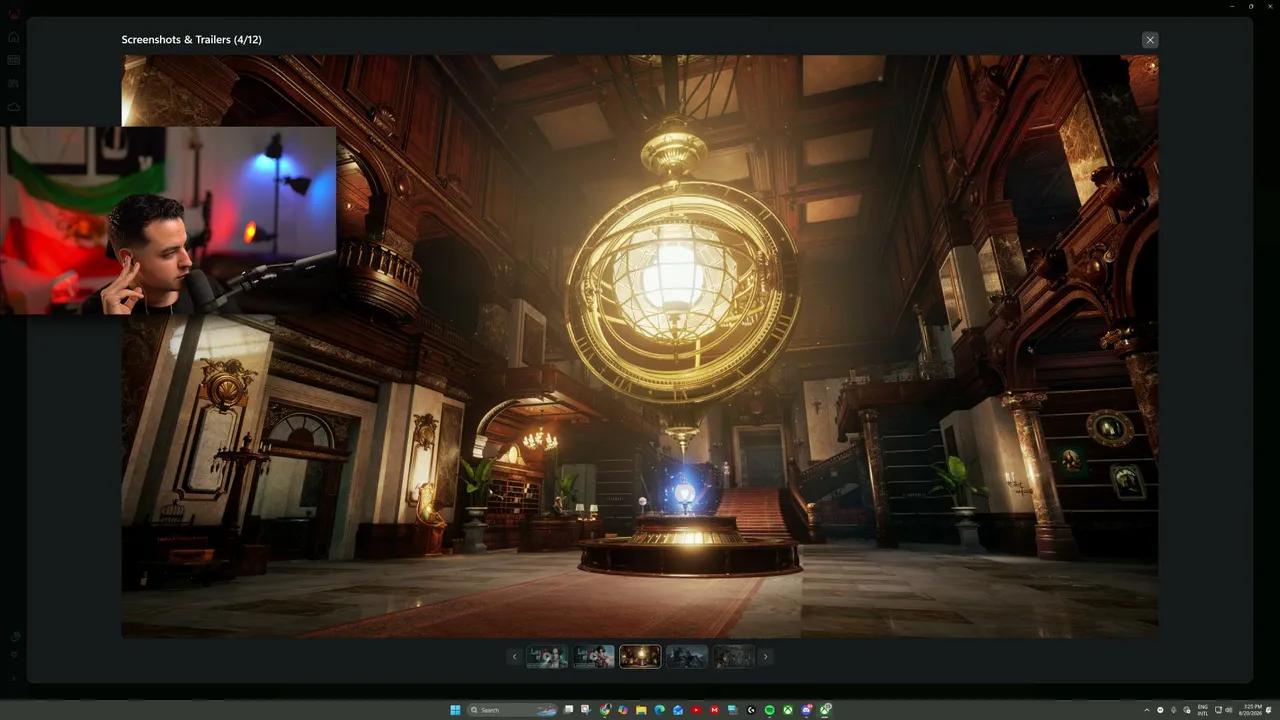This screenshot has width=1280, height=720.
Task: Advance to the next thumbnail set
Action: click(x=765, y=657)
